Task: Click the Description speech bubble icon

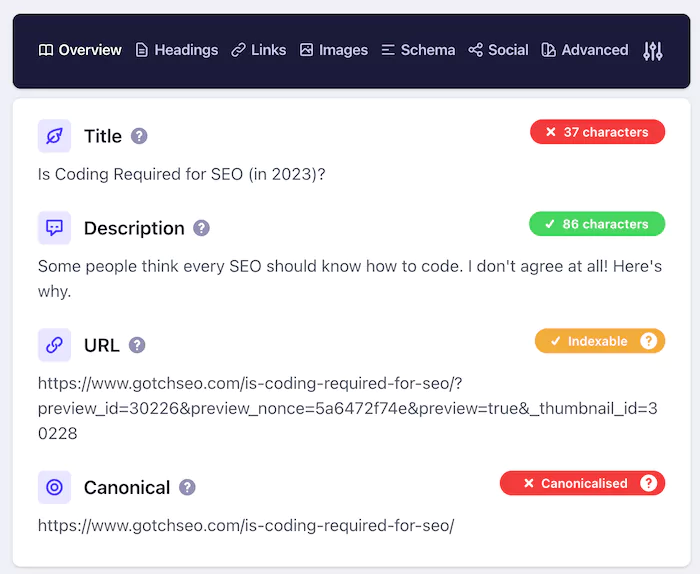Action: tap(54, 228)
